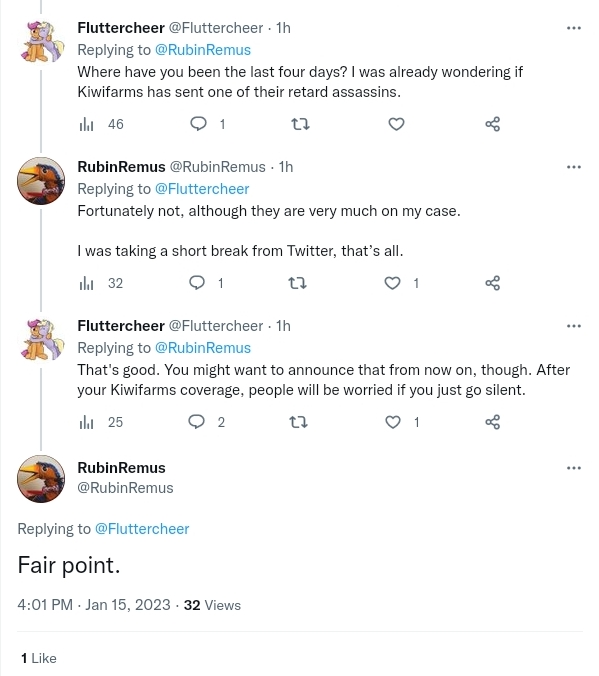
Task: Share Fluttercheer's first reply tweet
Action: pos(492,124)
